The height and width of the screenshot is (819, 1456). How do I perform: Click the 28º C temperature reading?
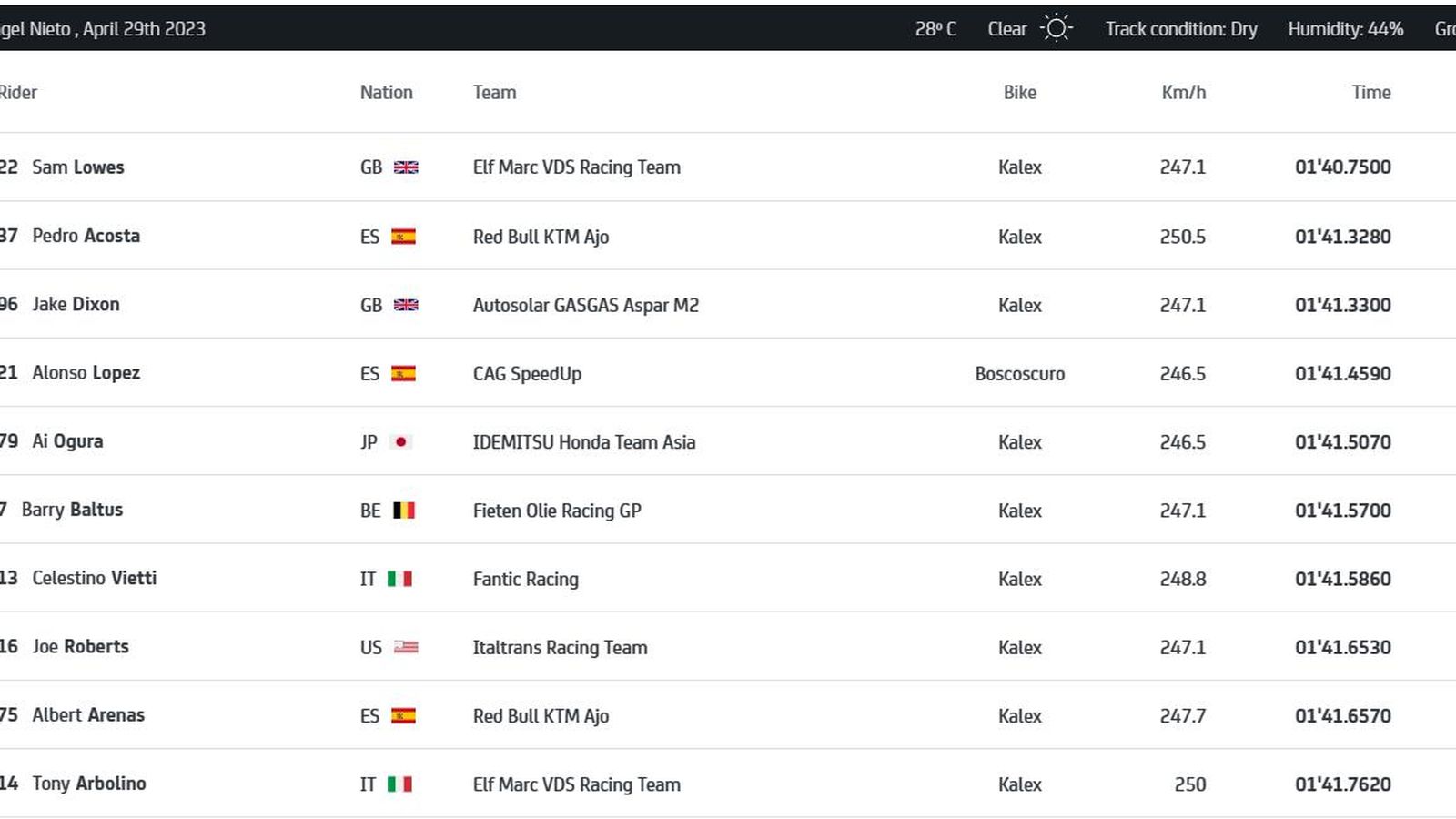(x=935, y=28)
